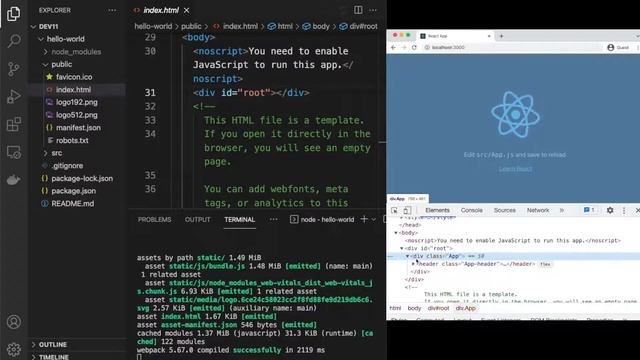The image size is (640, 360).
Task: Create a new terminal with plus icon
Action: point(364,219)
